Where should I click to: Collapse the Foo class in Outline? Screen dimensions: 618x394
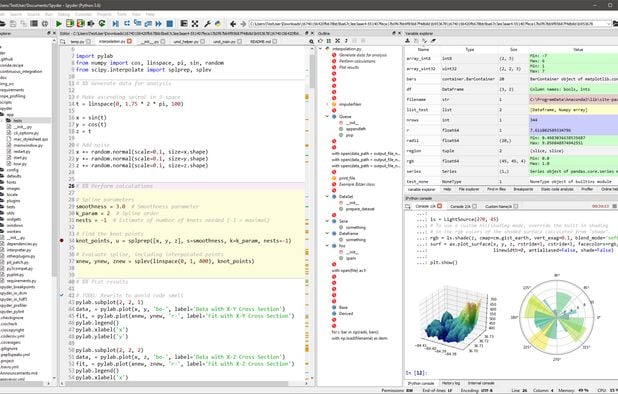[327, 245]
